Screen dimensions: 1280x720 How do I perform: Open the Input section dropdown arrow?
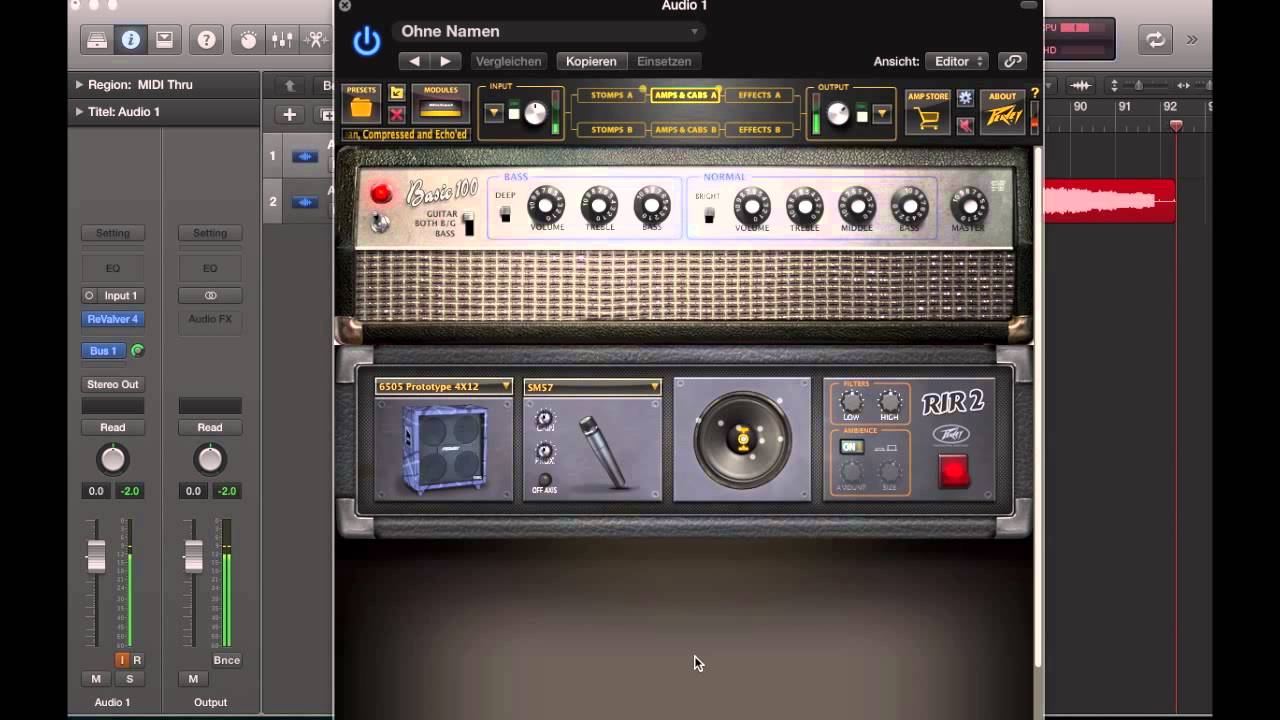pos(494,113)
